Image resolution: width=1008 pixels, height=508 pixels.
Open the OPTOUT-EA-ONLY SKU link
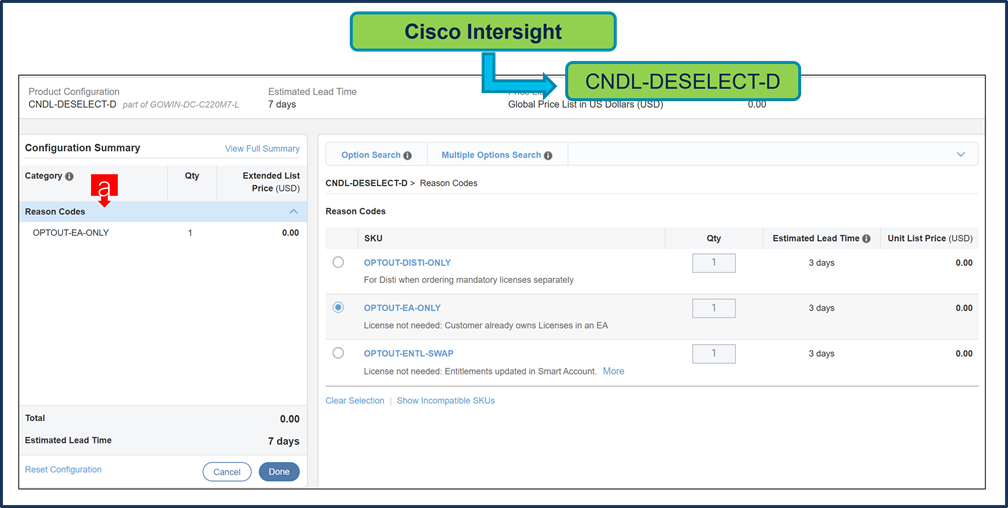tap(402, 308)
